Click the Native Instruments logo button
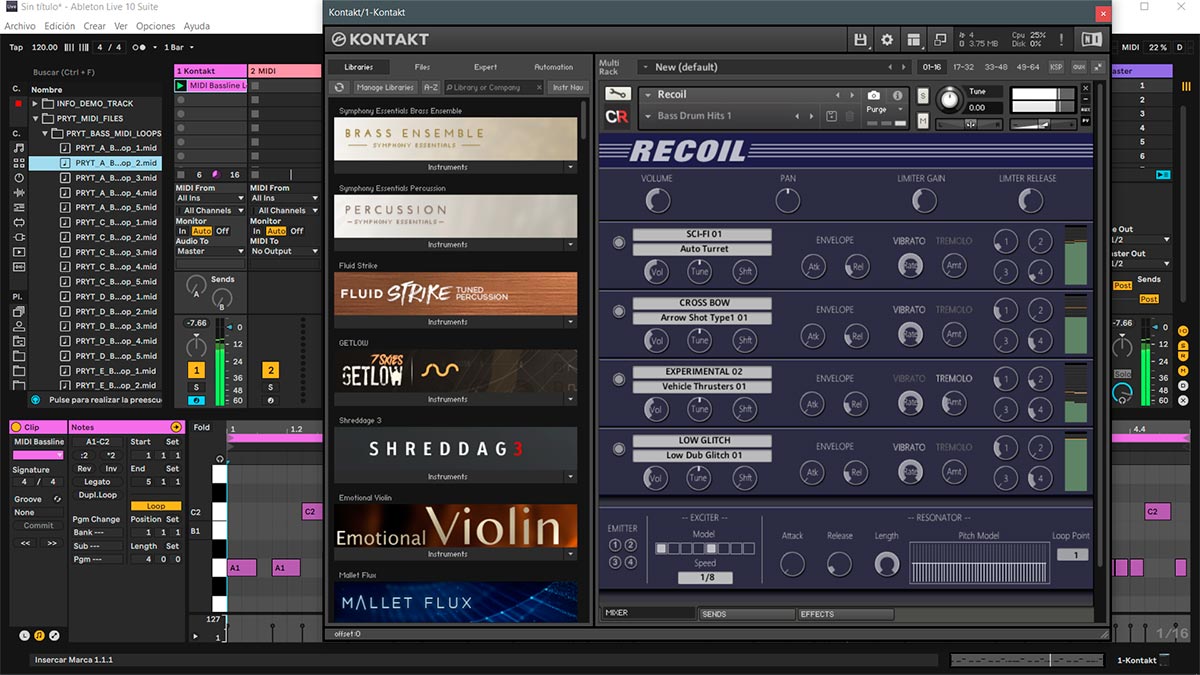This screenshot has width=1200, height=675. coord(1090,40)
